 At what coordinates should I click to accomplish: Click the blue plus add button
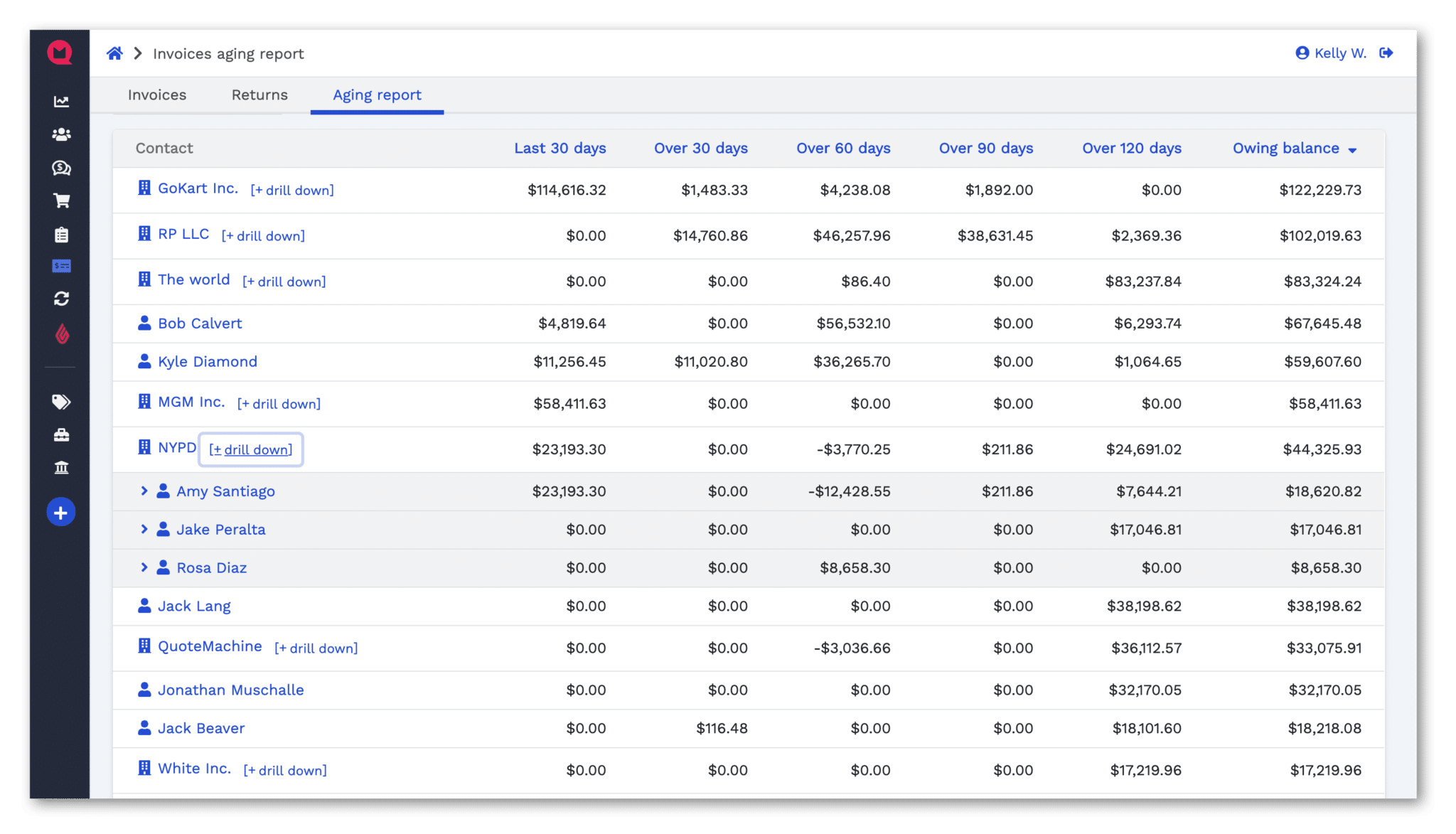pos(61,513)
